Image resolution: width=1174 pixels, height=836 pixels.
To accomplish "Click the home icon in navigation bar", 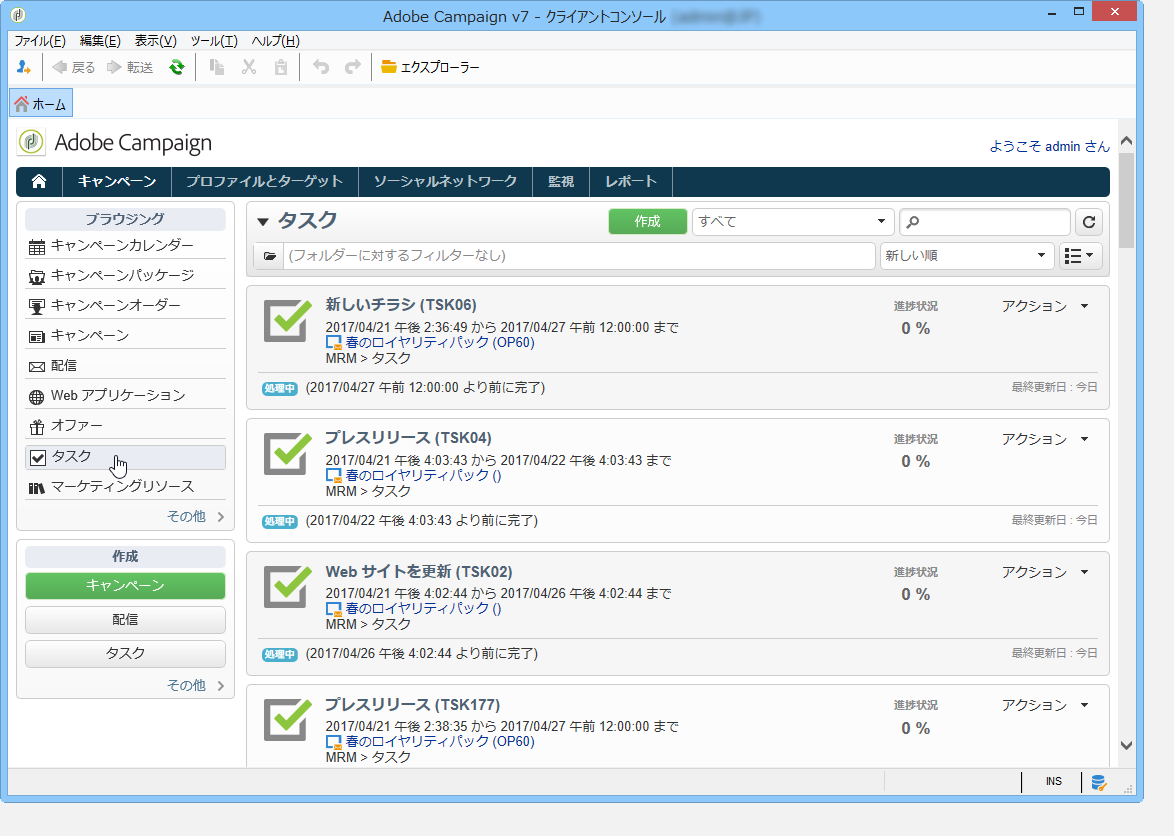I will 39,181.
